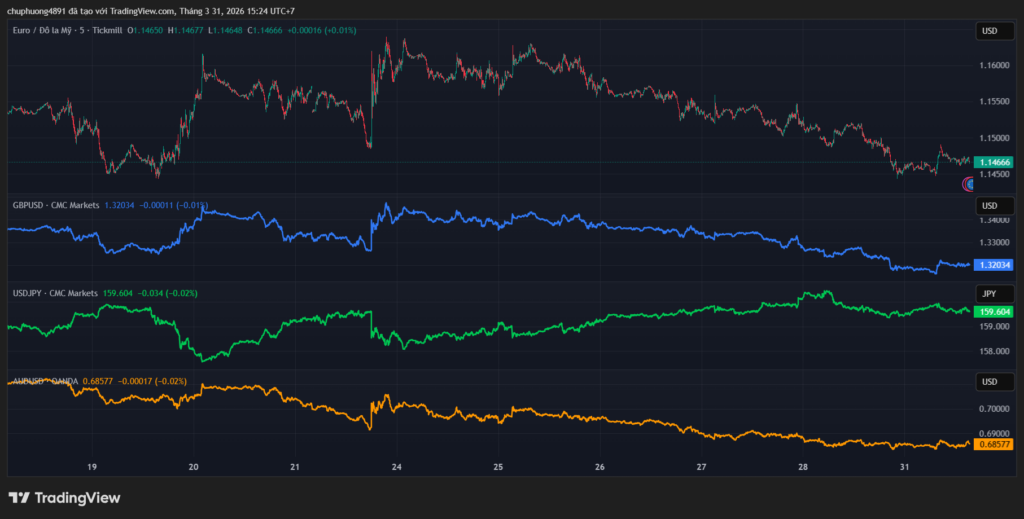
Task: Open the USD currency selector on AUDUSD pane
Action: pos(989,382)
